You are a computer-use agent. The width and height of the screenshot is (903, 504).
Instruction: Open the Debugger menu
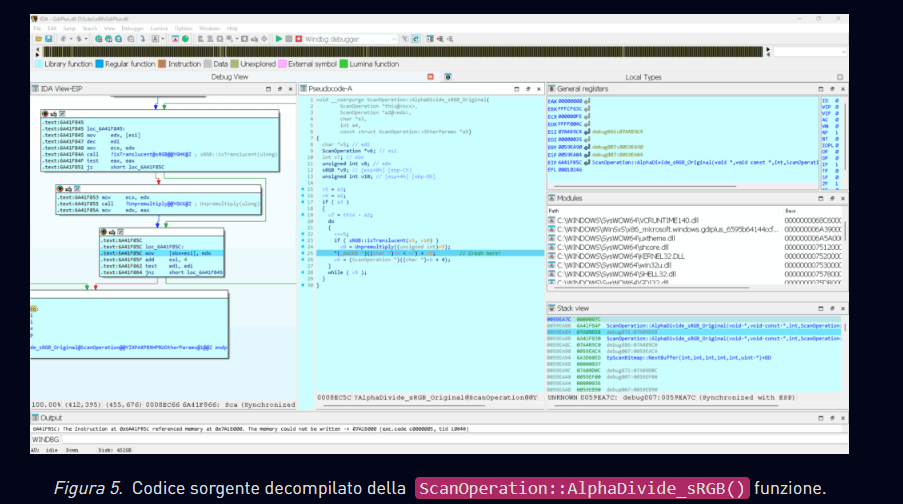pyautogui.click(x=132, y=28)
